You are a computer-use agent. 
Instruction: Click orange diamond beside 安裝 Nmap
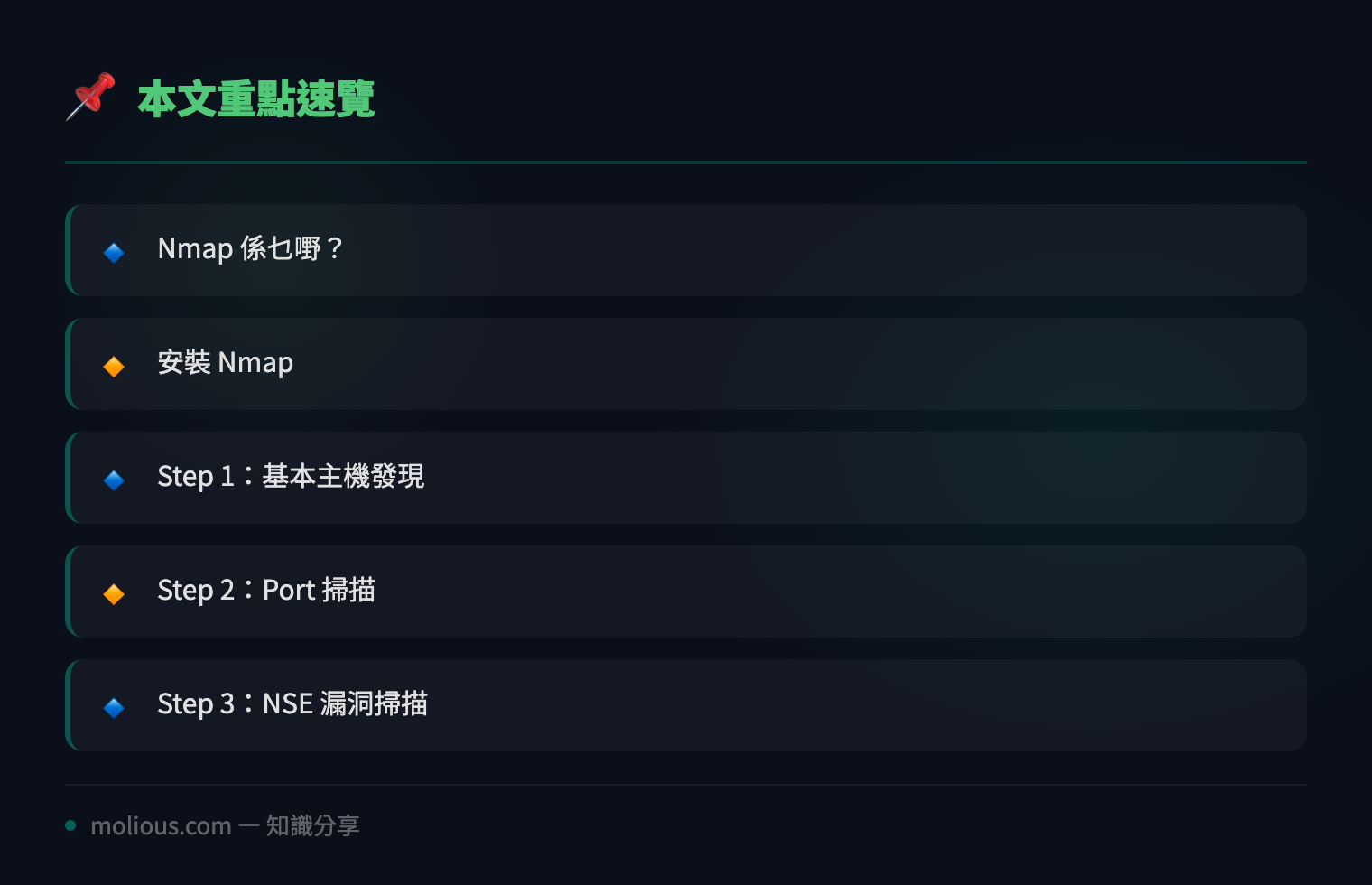point(114,366)
